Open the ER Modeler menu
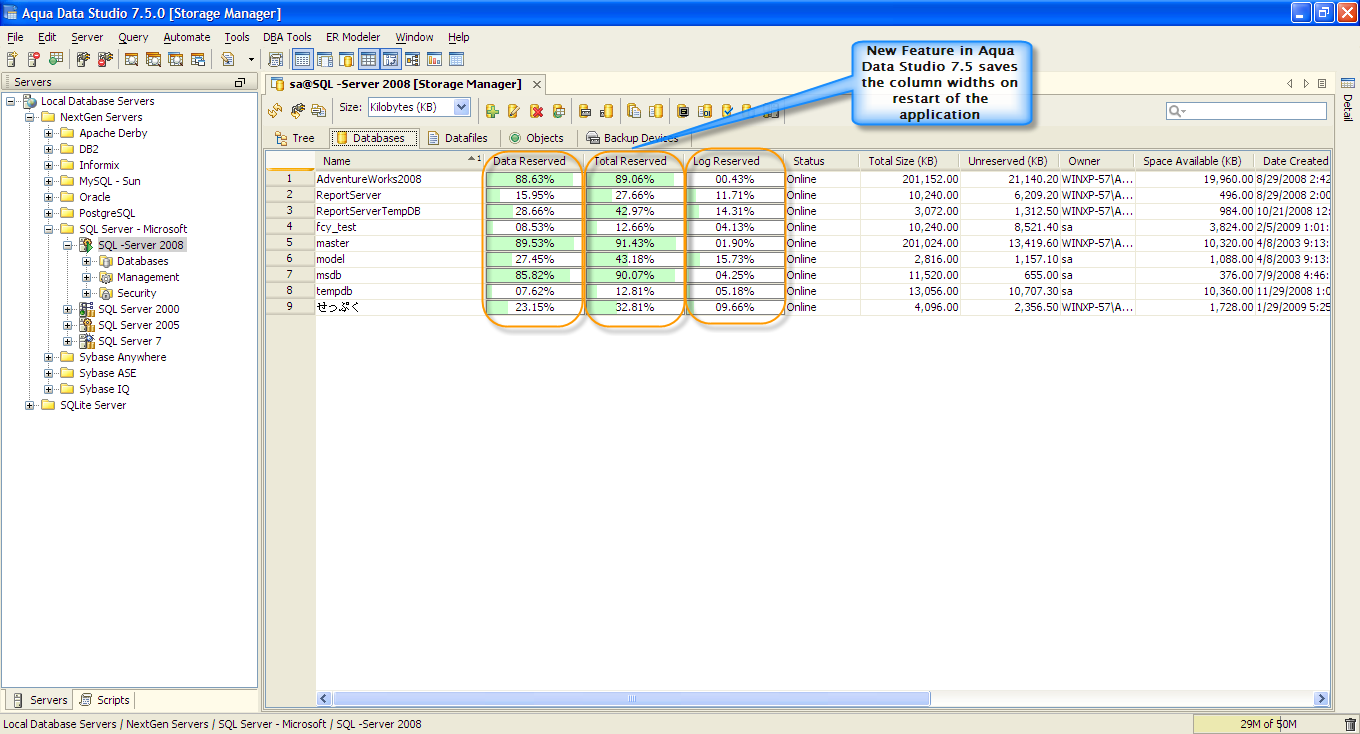The width and height of the screenshot is (1360, 734). tap(354, 37)
